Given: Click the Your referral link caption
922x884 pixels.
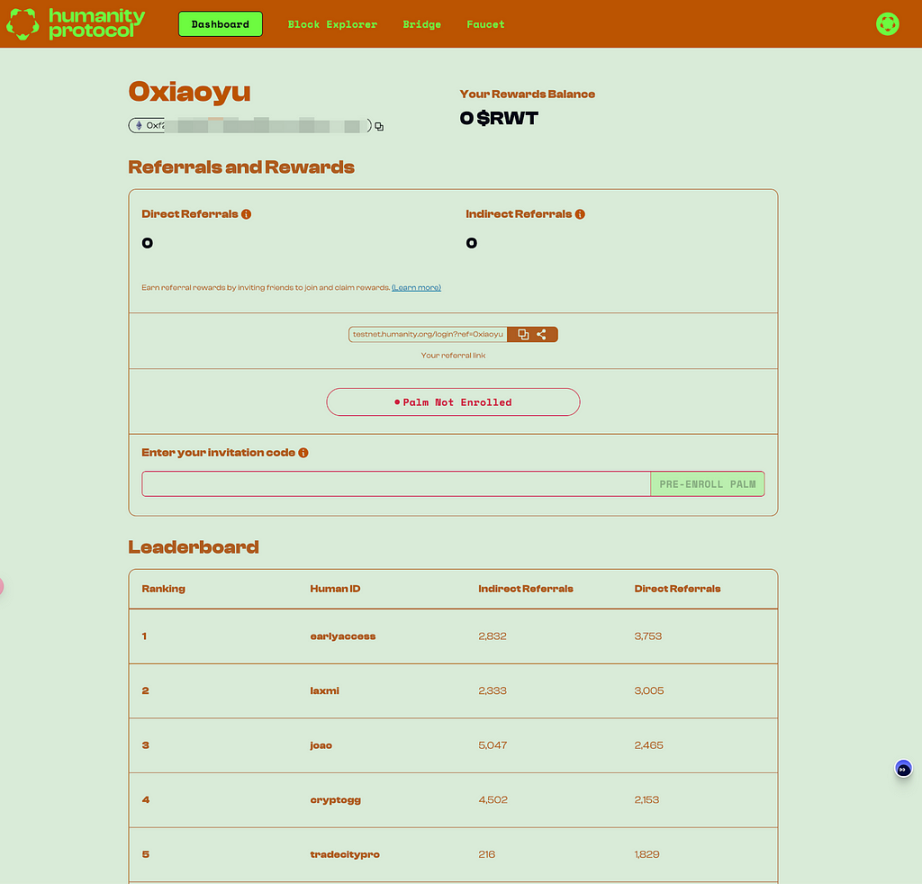Looking at the screenshot, I should coord(453,355).
